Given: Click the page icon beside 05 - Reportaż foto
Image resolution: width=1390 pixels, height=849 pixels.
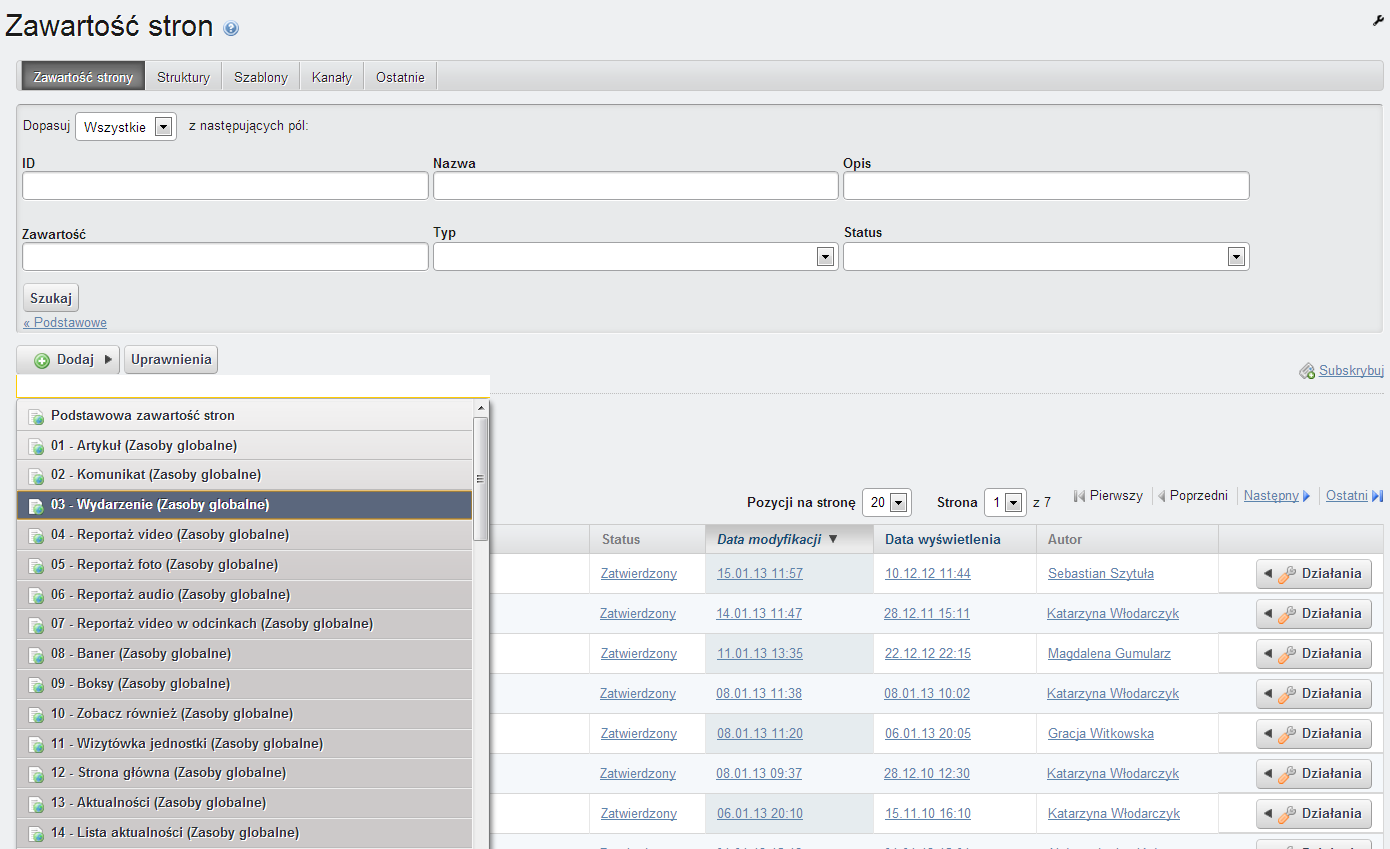Looking at the screenshot, I should [36, 565].
